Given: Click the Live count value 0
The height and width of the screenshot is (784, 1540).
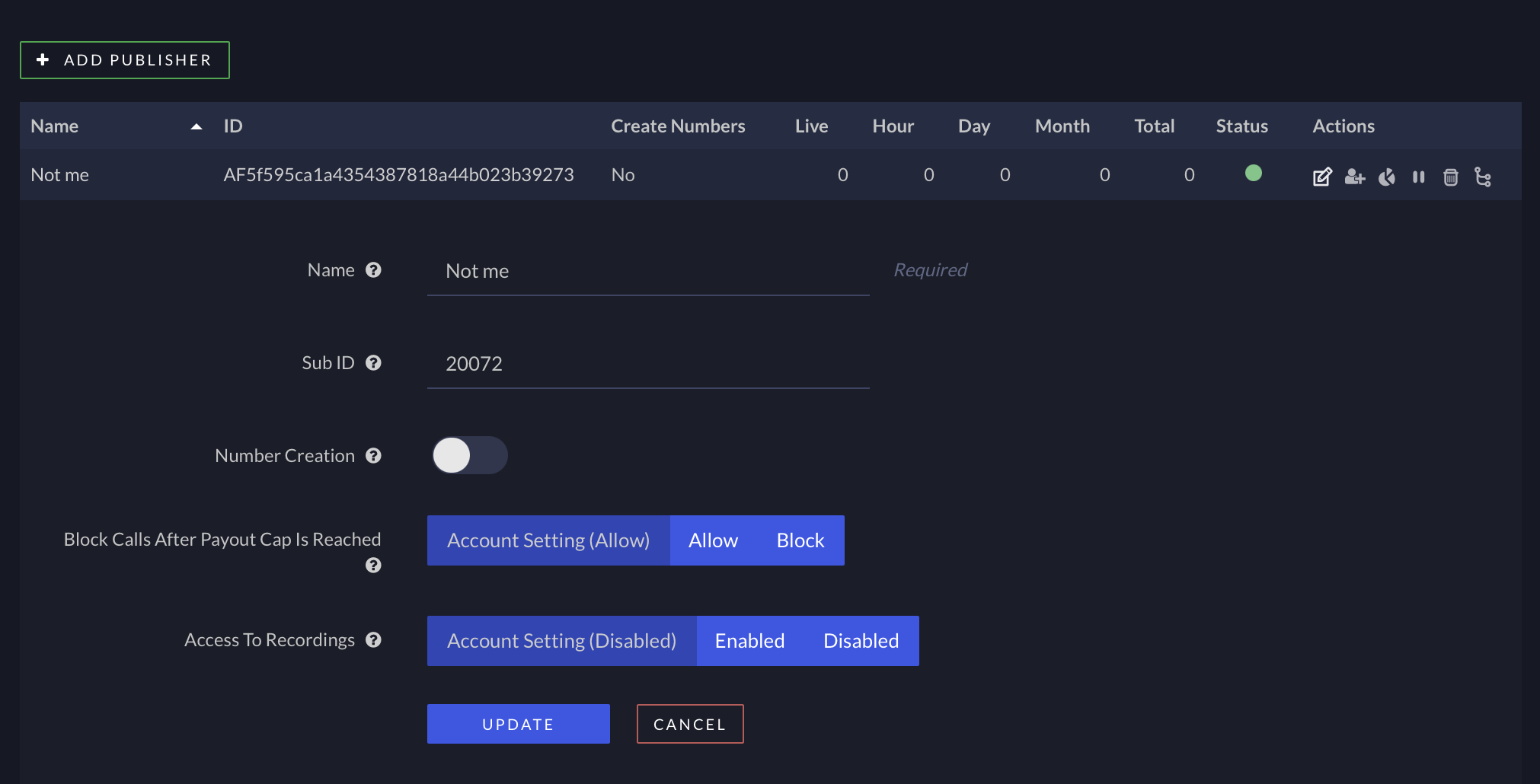Looking at the screenshot, I should tap(843, 175).
